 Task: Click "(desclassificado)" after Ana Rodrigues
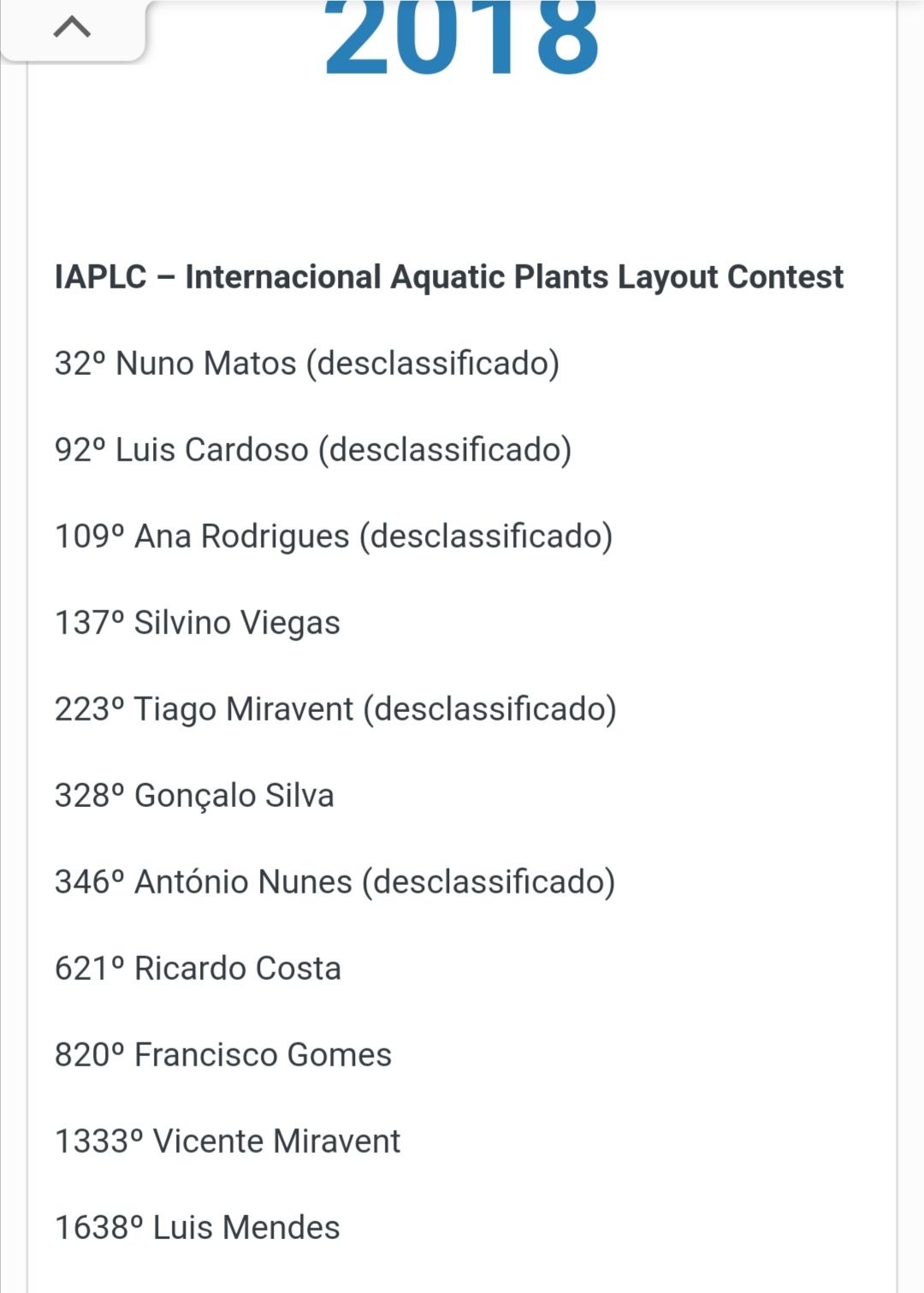click(486, 537)
